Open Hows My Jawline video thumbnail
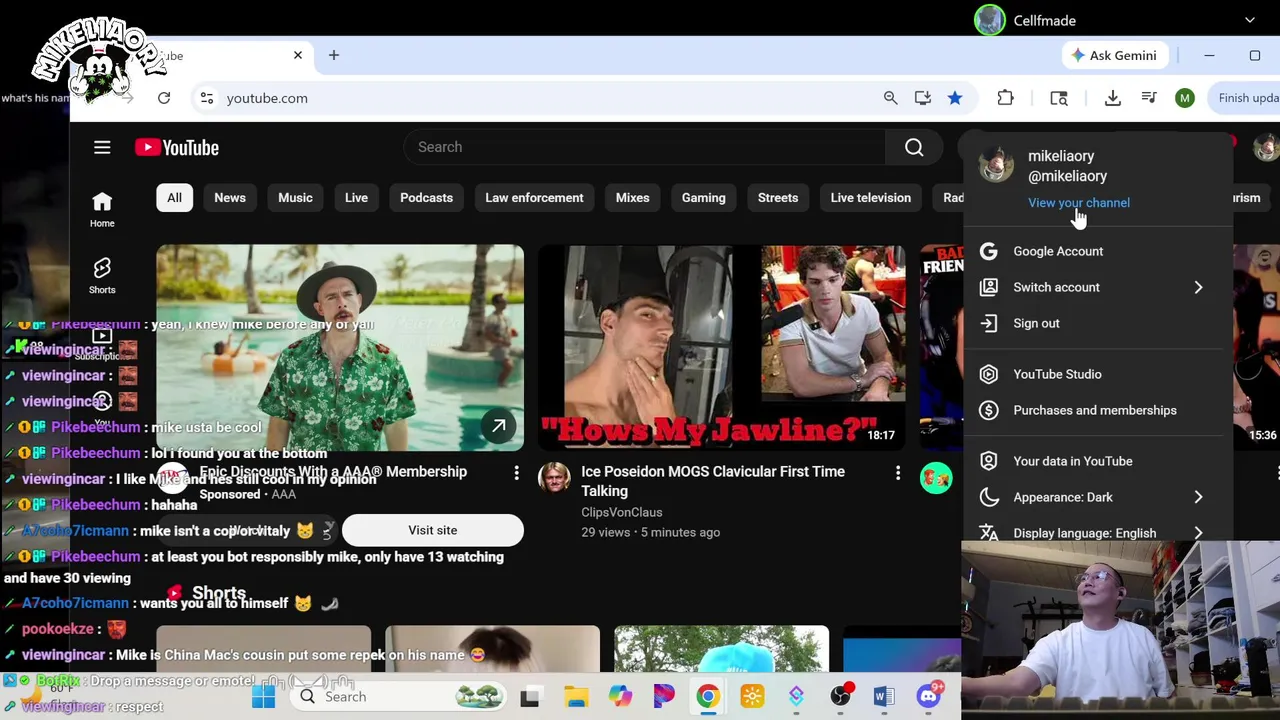The height and width of the screenshot is (720, 1280). point(722,348)
